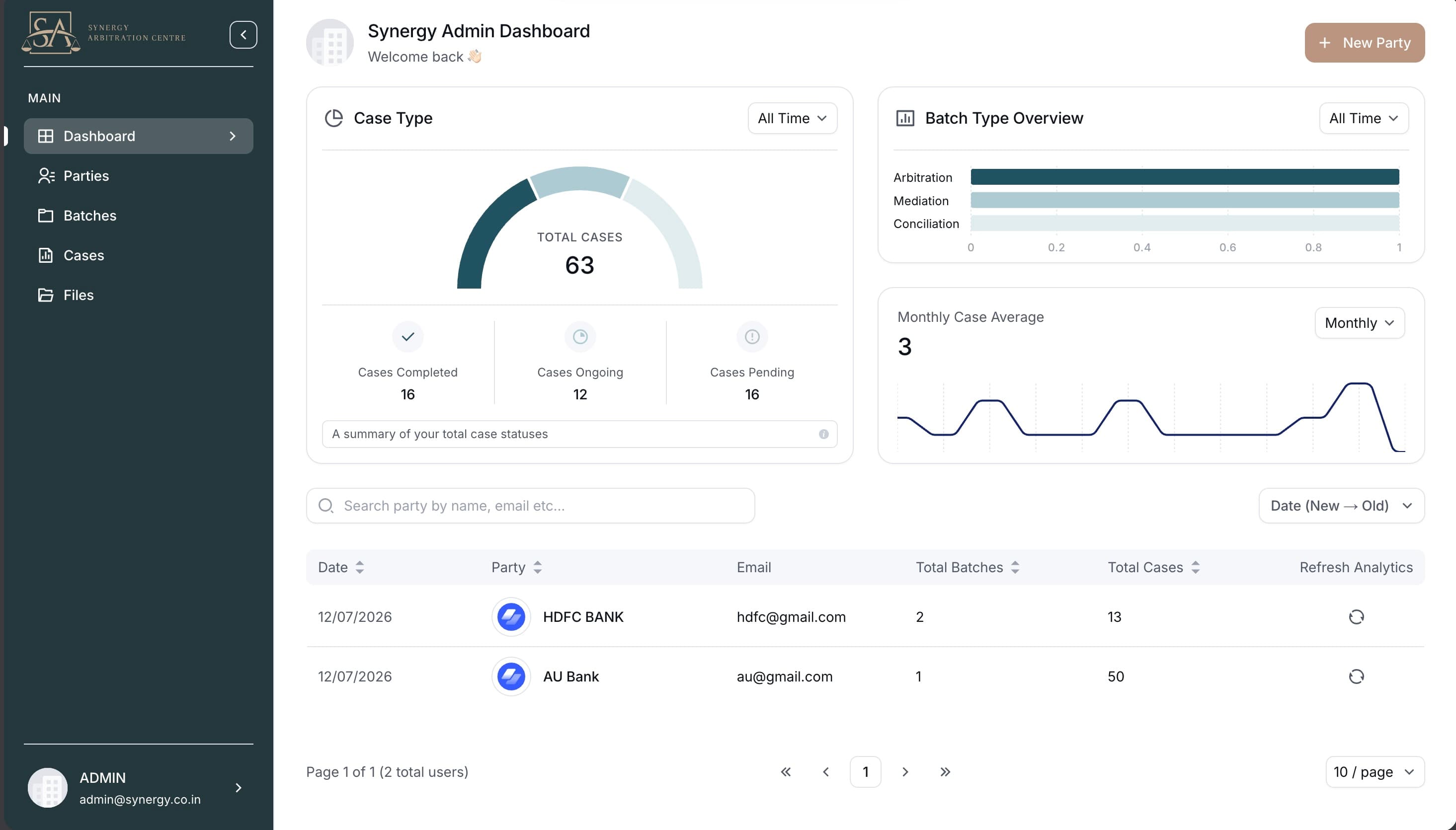Viewport: 1456px width, 830px height.
Task: Expand the Date (New → Old) sort dropdown
Action: (1341, 506)
